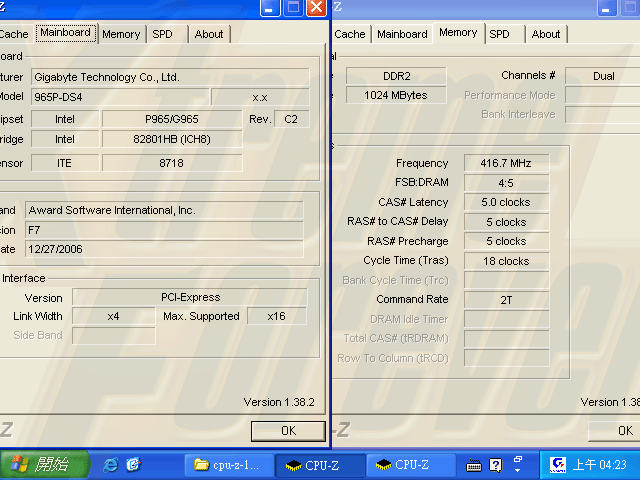Open the SPD tab in the left window

pyautogui.click(x=162, y=34)
